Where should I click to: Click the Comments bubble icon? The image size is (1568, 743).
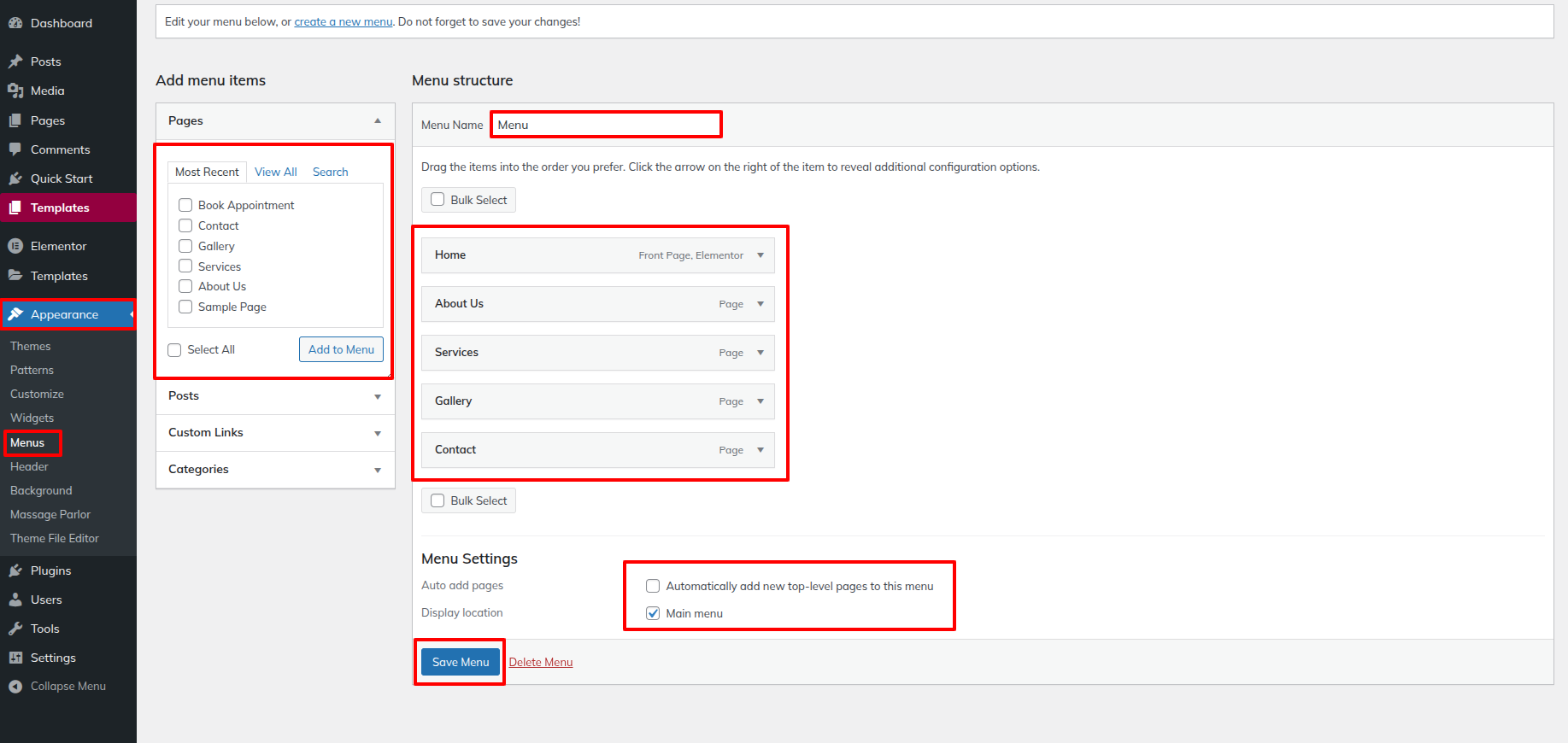pyautogui.click(x=15, y=149)
